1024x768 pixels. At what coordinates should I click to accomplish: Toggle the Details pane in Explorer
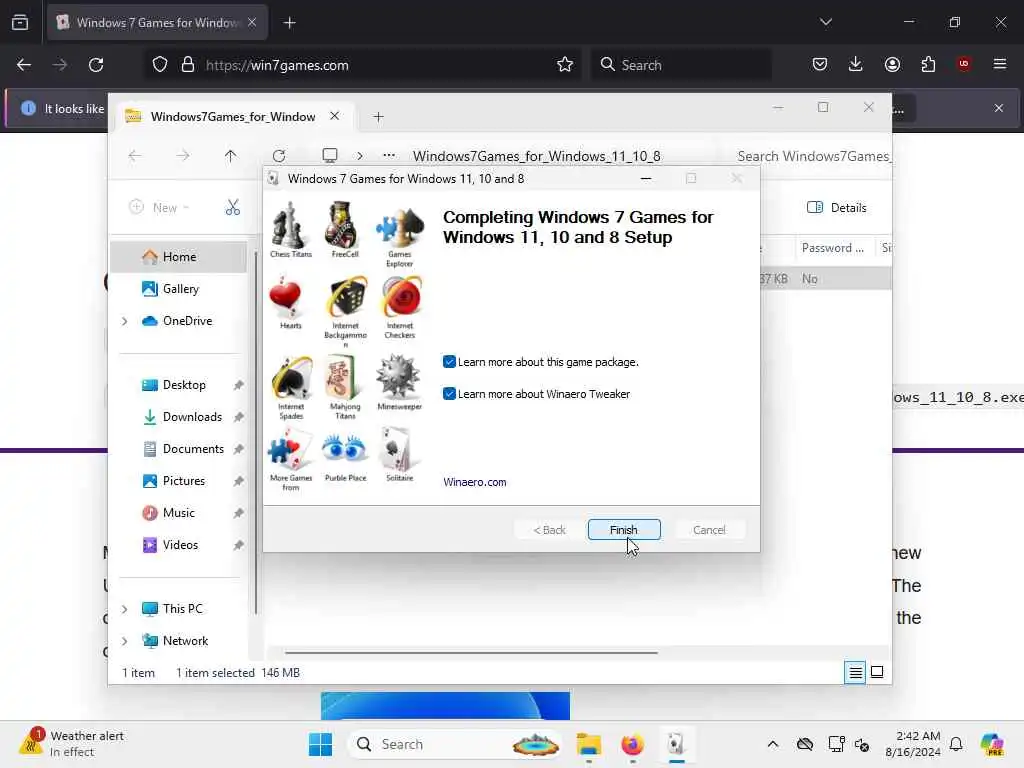click(837, 208)
